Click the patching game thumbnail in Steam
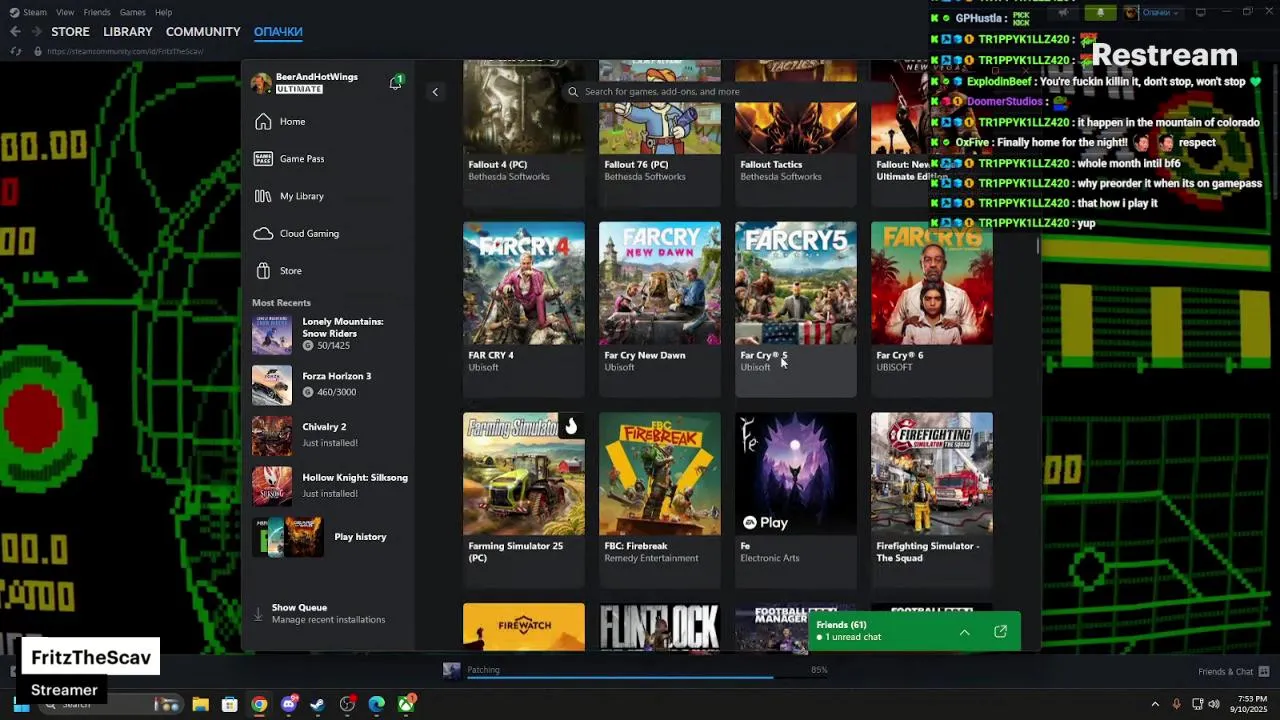1280x720 pixels. pyautogui.click(x=452, y=670)
